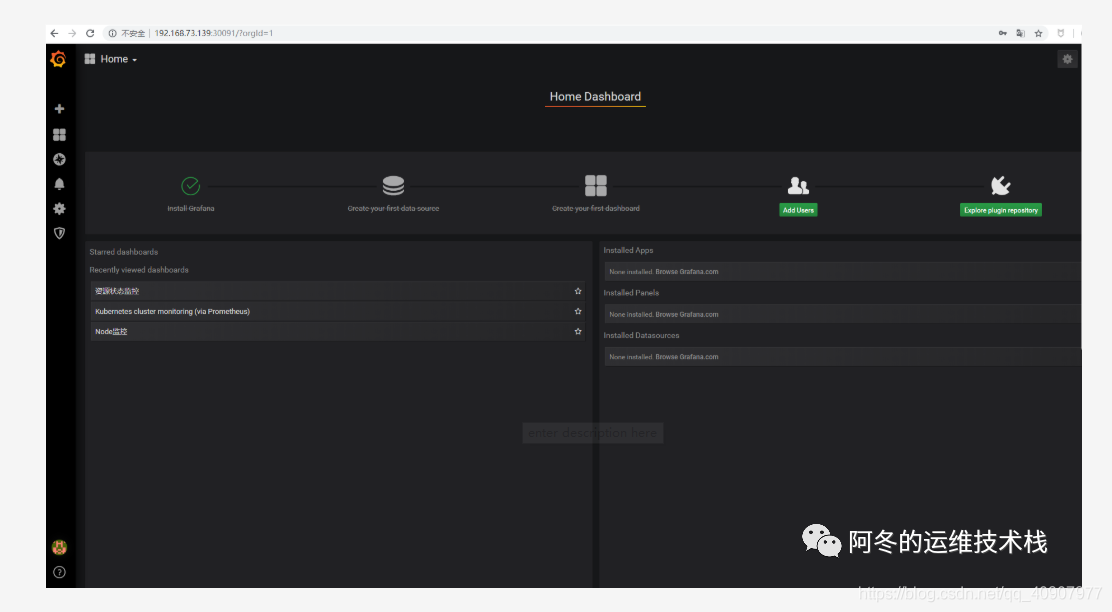This screenshot has width=1112, height=612.
Task: Open Help question mark icon in sidebar
Action: pyautogui.click(x=60, y=572)
